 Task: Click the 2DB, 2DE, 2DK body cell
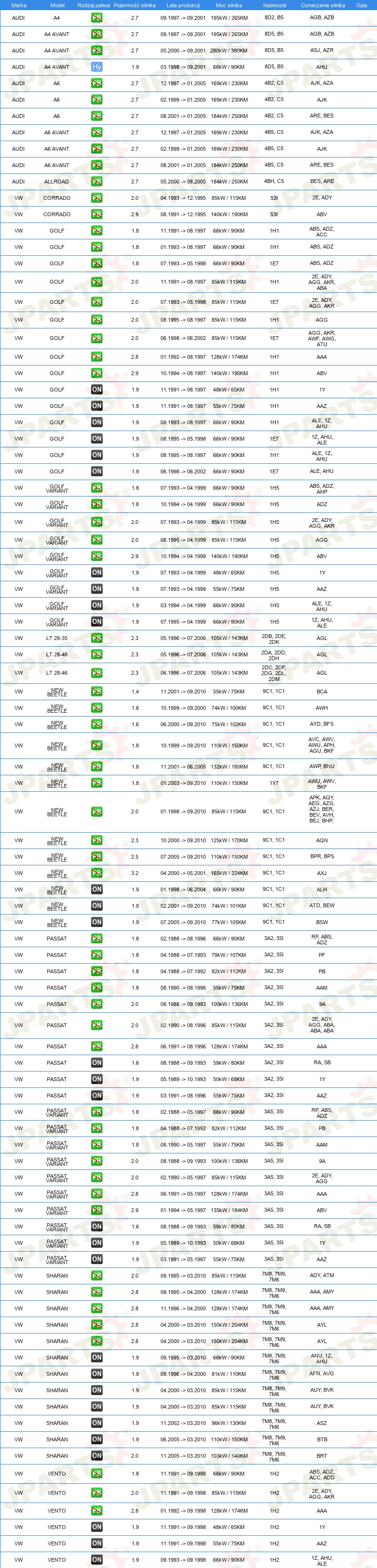tap(274, 639)
